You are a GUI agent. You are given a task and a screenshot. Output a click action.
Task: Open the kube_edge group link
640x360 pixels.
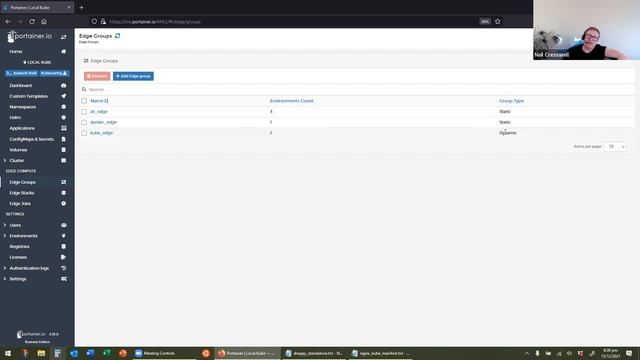pos(102,133)
